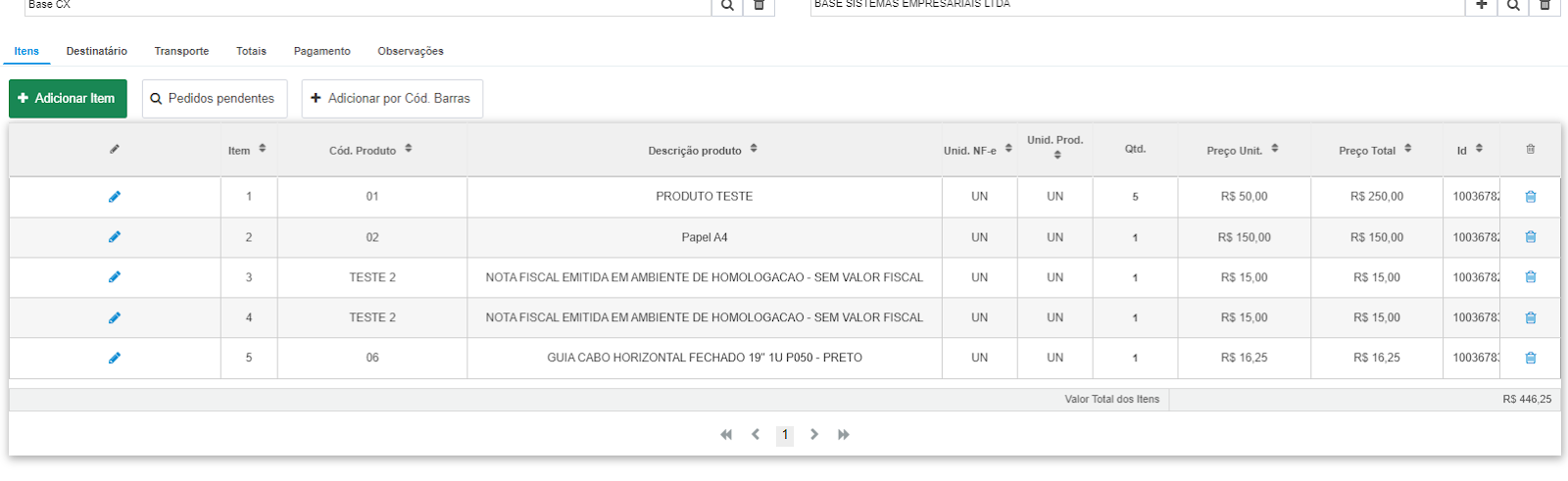Add new entry with plus beside BASE SISTEMAS
1568x481 pixels.
pos(1482,5)
